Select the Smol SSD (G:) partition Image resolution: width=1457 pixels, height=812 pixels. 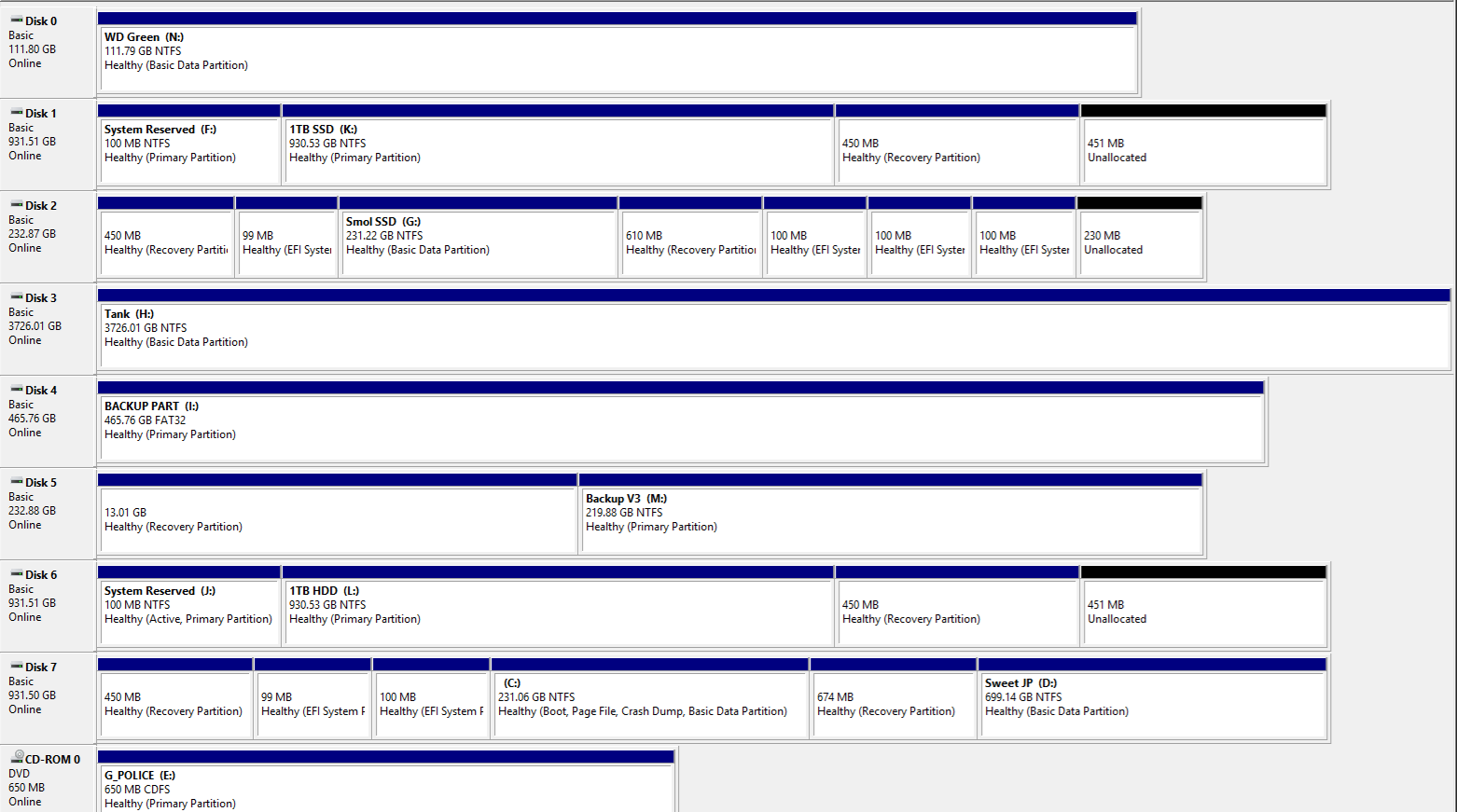(x=478, y=237)
